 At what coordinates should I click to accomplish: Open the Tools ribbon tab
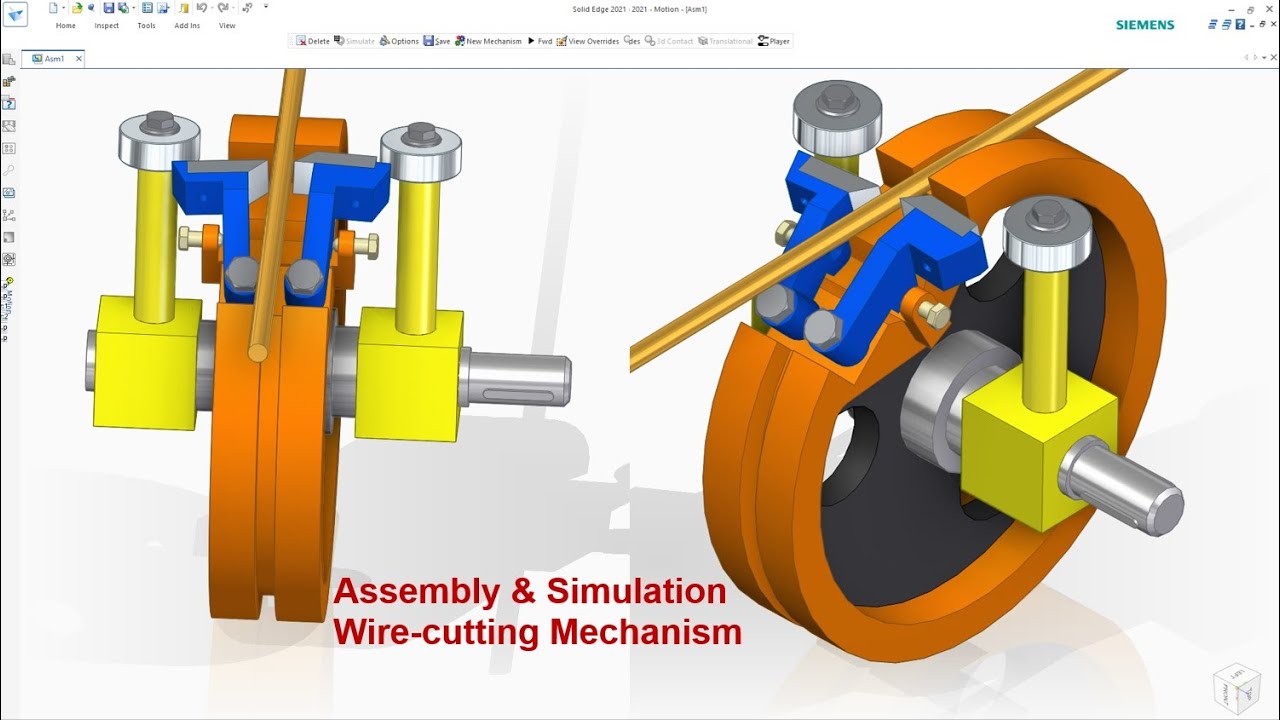146,26
